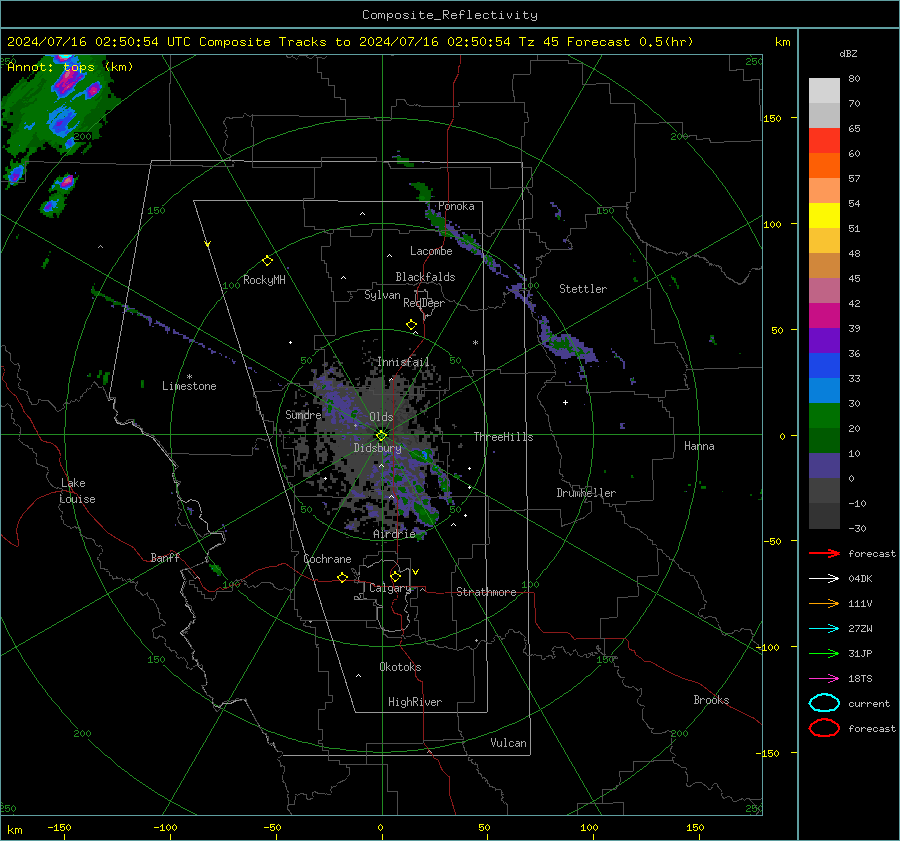Click the ThreeHills city label
This screenshot has width=900, height=841.
[x=503, y=437]
